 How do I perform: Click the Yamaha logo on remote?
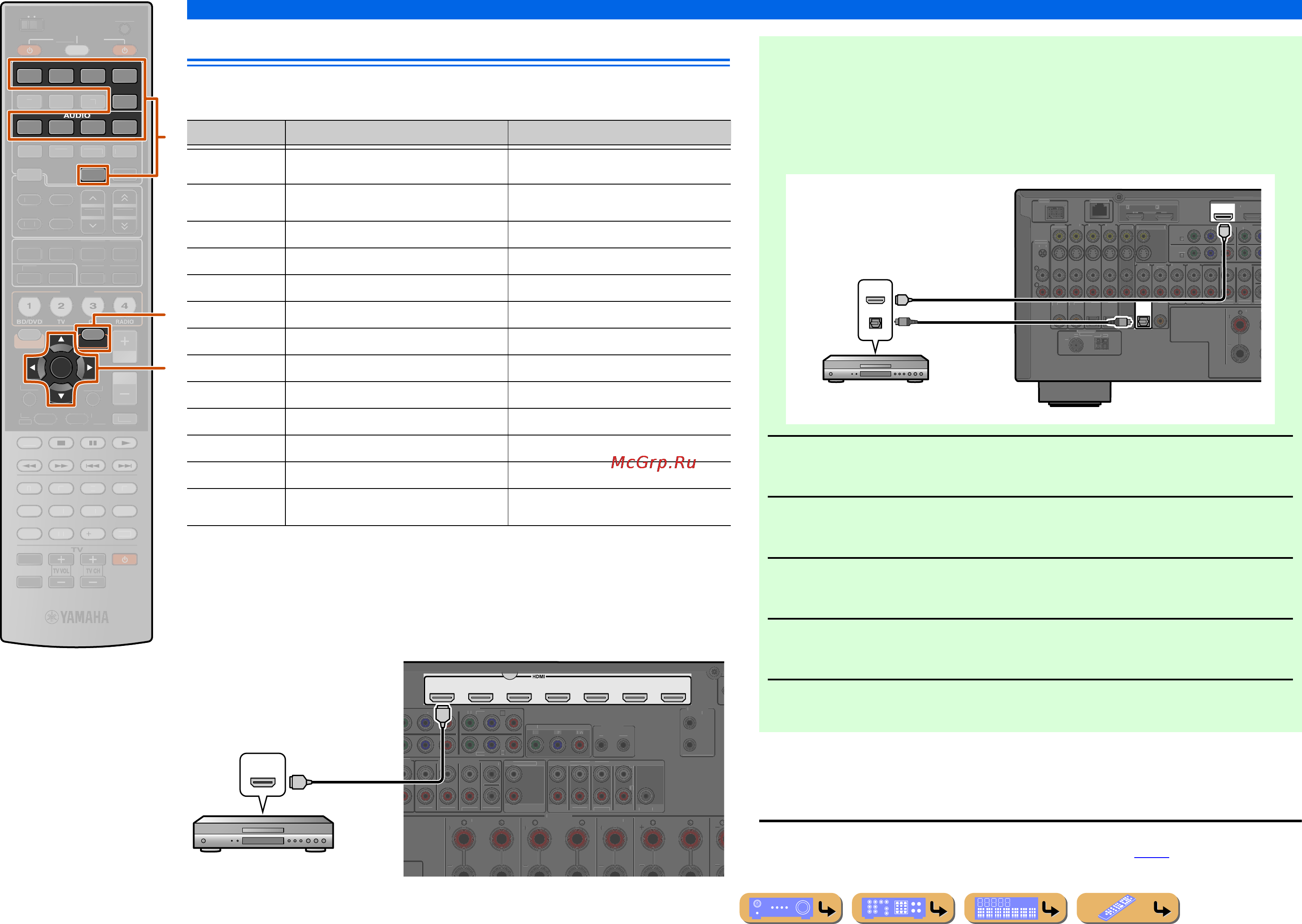pyautogui.click(x=77, y=617)
